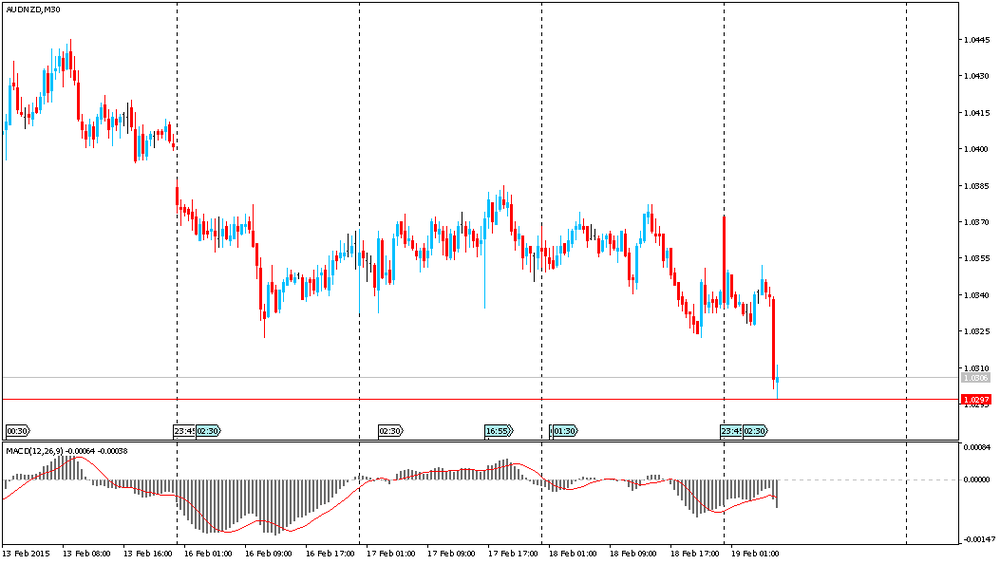Viewport: 1000px width, 564px height.
Task: Click the 0.00000 MACD zero level label
Action: pyautogui.click(x=977, y=479)
